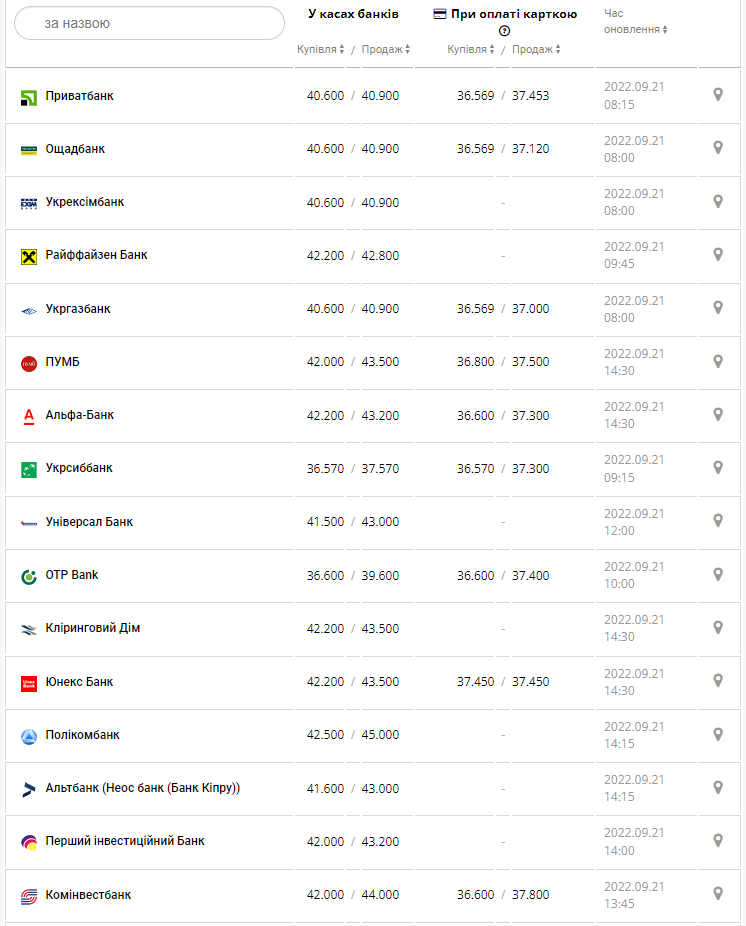Open the Укрсиббанк bank link
Viewport: 746px width, 926px height.
pos(79,468)
